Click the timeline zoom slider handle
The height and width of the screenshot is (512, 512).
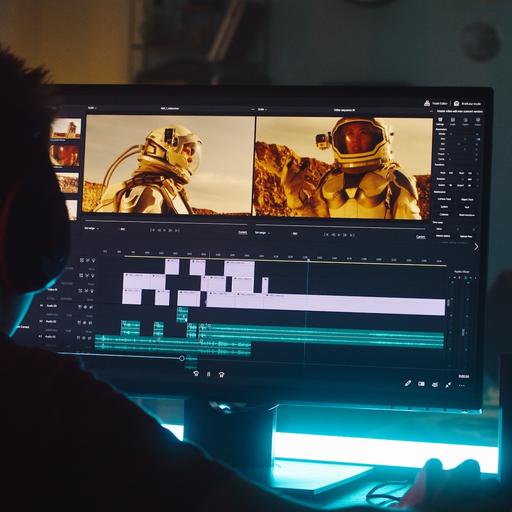coord(182,358)
